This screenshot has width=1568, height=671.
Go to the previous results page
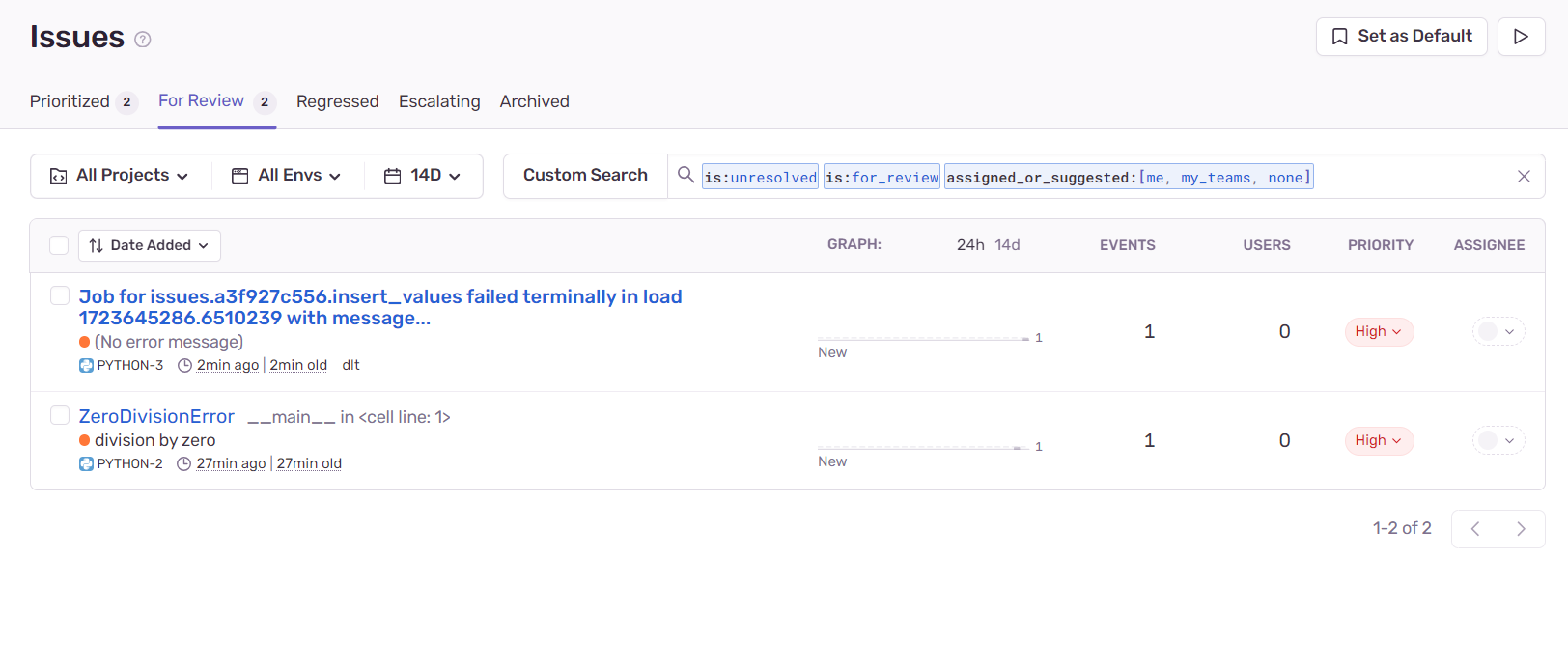tap(1474, 529)
